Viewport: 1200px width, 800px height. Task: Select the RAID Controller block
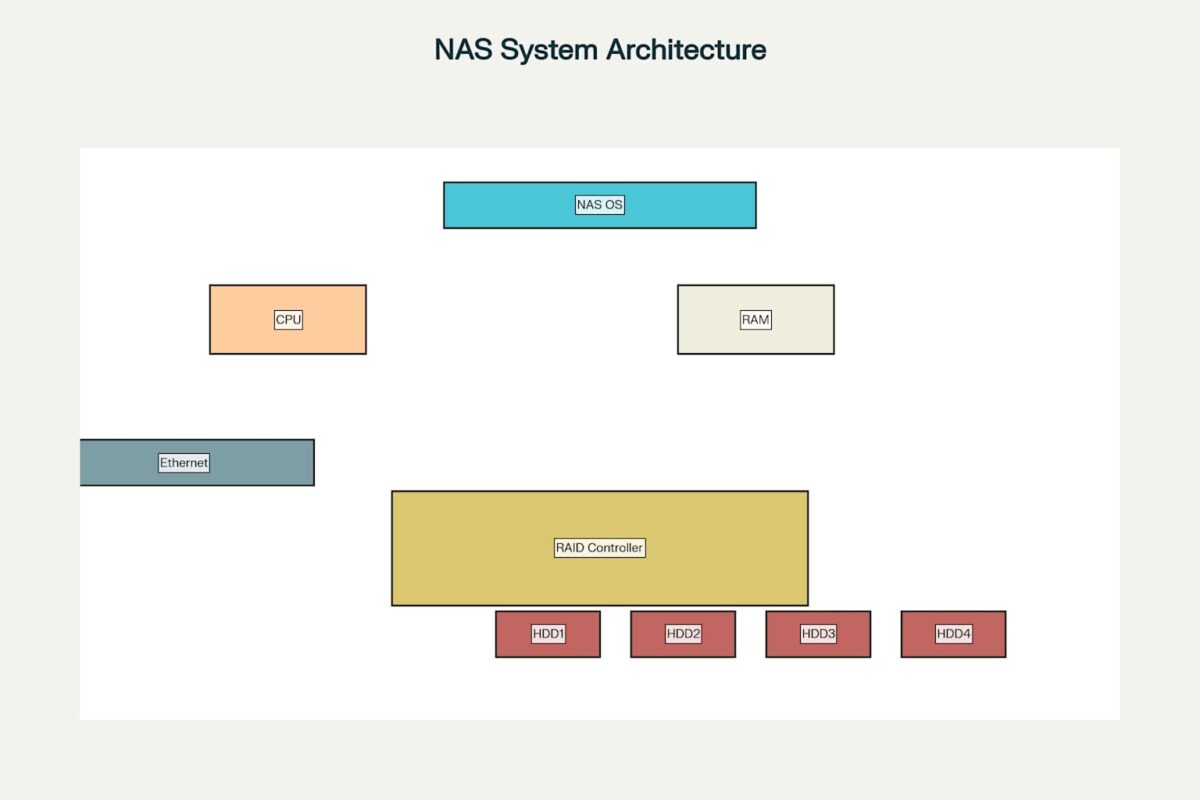pyautogui.click(x=600, y=548)
